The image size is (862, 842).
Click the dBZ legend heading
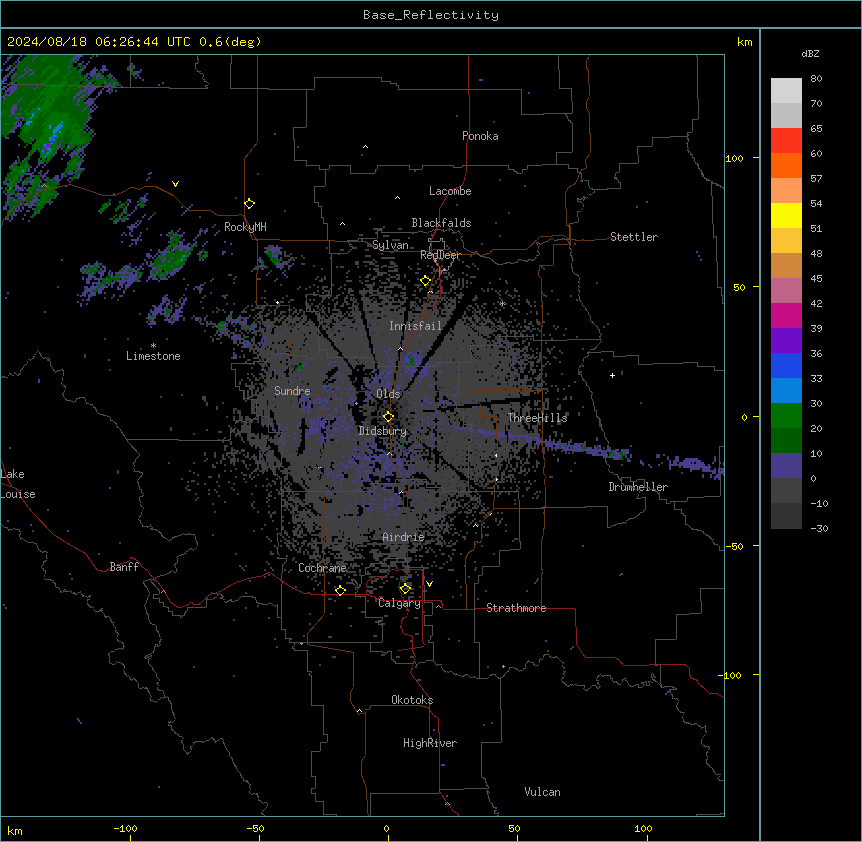[x=810, y=54]
